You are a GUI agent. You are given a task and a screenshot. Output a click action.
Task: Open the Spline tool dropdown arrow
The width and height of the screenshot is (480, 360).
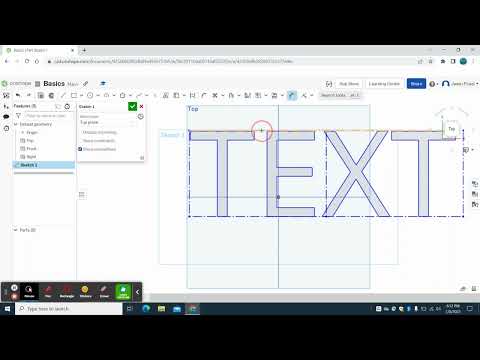coord(147,95)
